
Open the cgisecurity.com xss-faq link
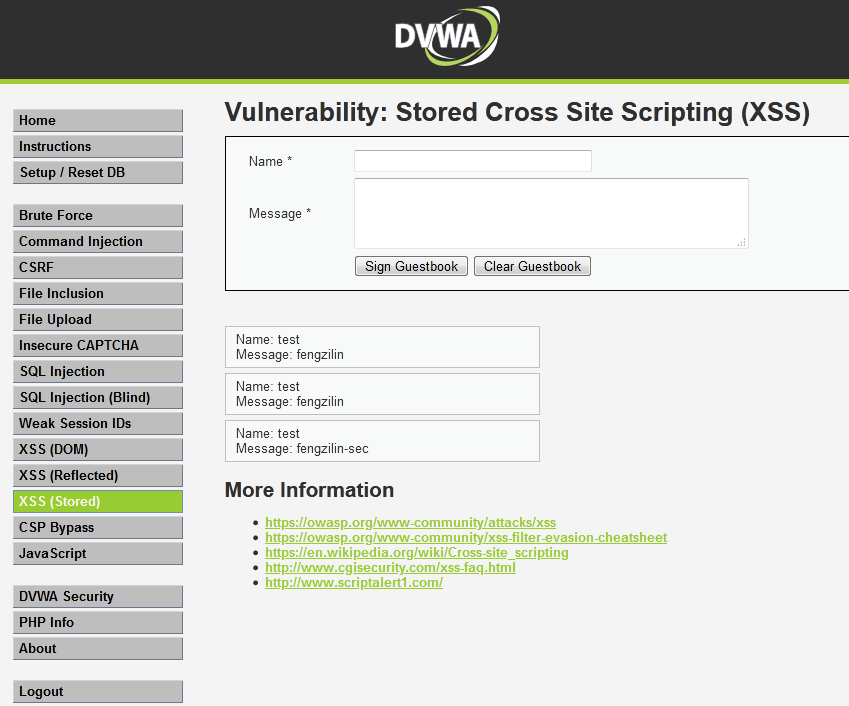[390, 567]
